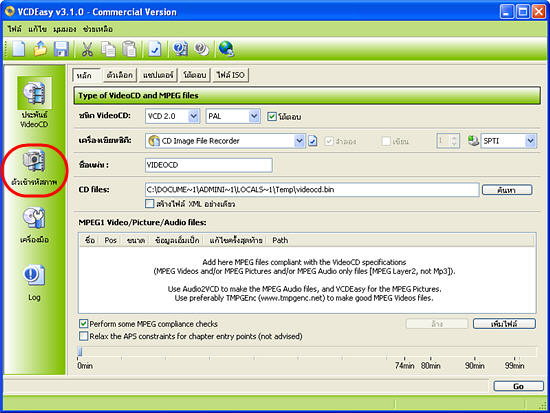Click the Open project folder icon

(x=40, y=49)
